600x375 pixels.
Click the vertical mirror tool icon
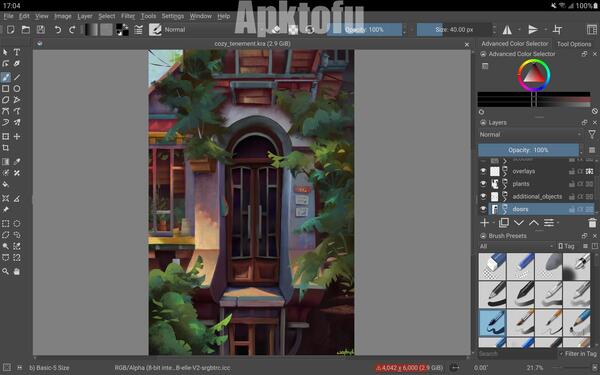[533, 29]
